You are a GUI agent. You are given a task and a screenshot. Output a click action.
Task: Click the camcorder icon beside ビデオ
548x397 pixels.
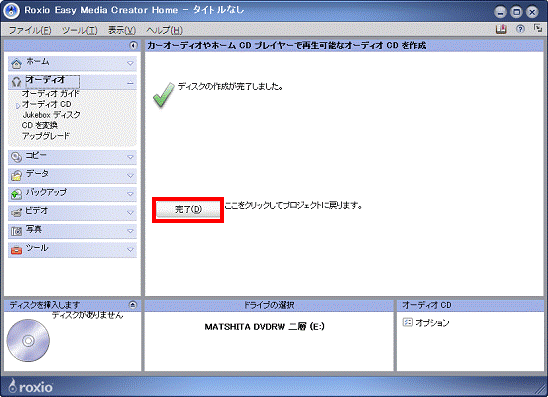[x=16, y=212]
